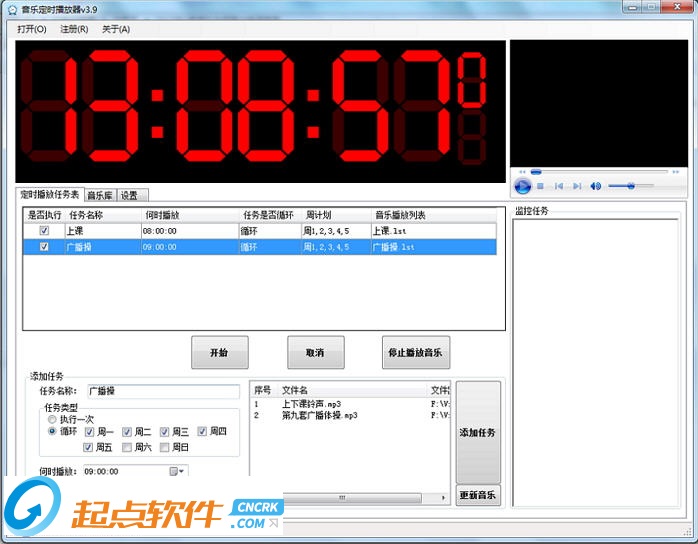The image size is (698, 544).
Task: Click the 添加任务 button
Action: tap(478, 432)
